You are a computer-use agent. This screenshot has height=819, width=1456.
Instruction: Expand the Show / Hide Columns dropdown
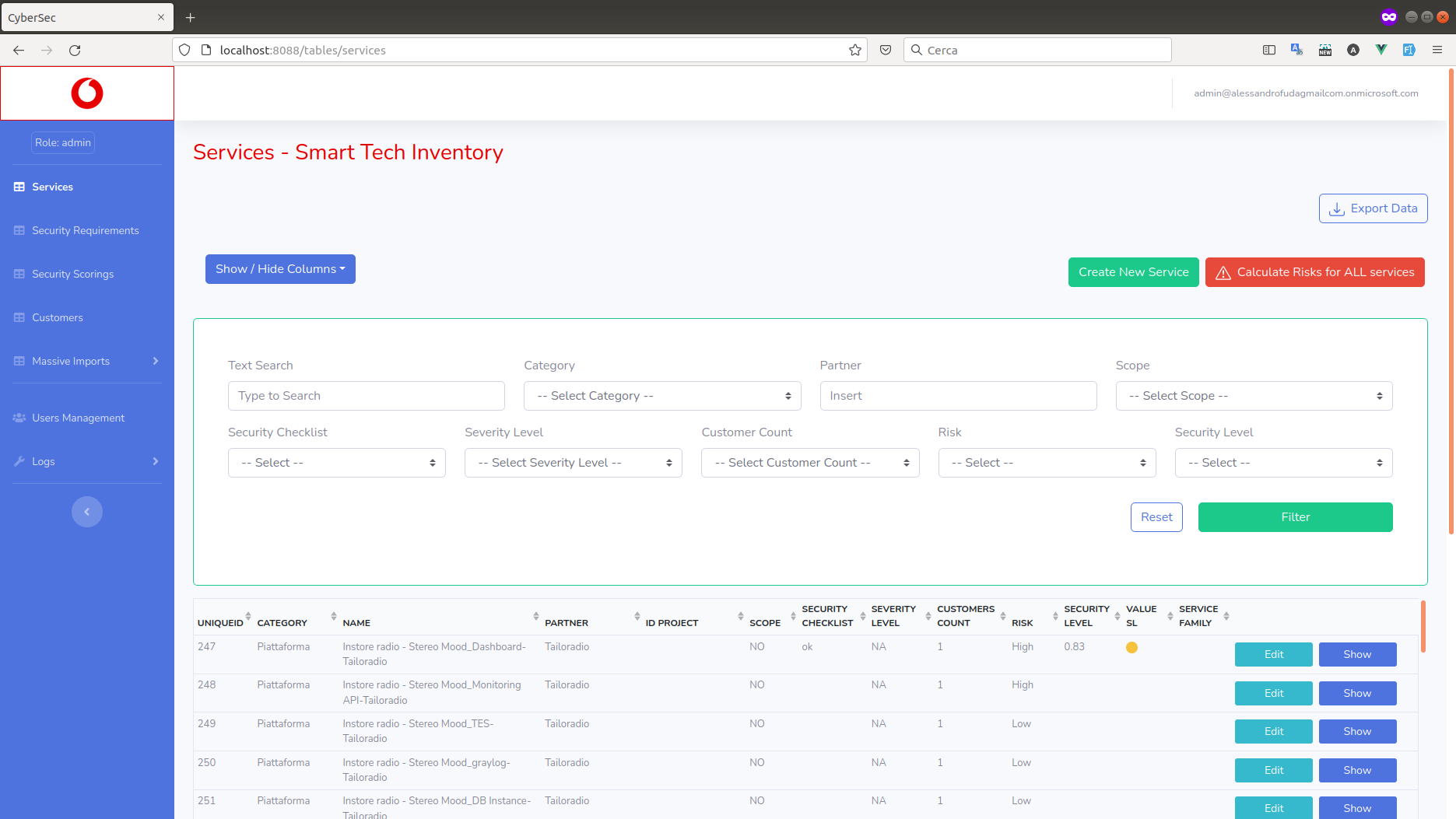280,269
